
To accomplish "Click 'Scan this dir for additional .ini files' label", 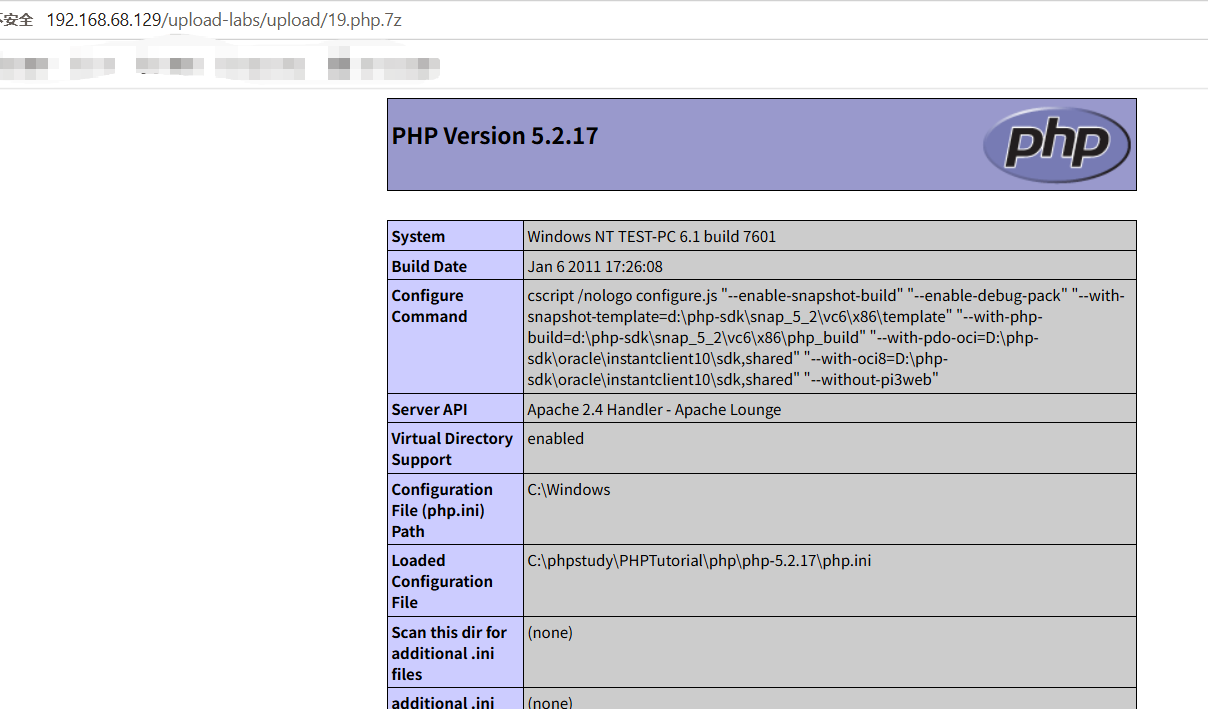I will pyautogui.click(x=455, y=652).
